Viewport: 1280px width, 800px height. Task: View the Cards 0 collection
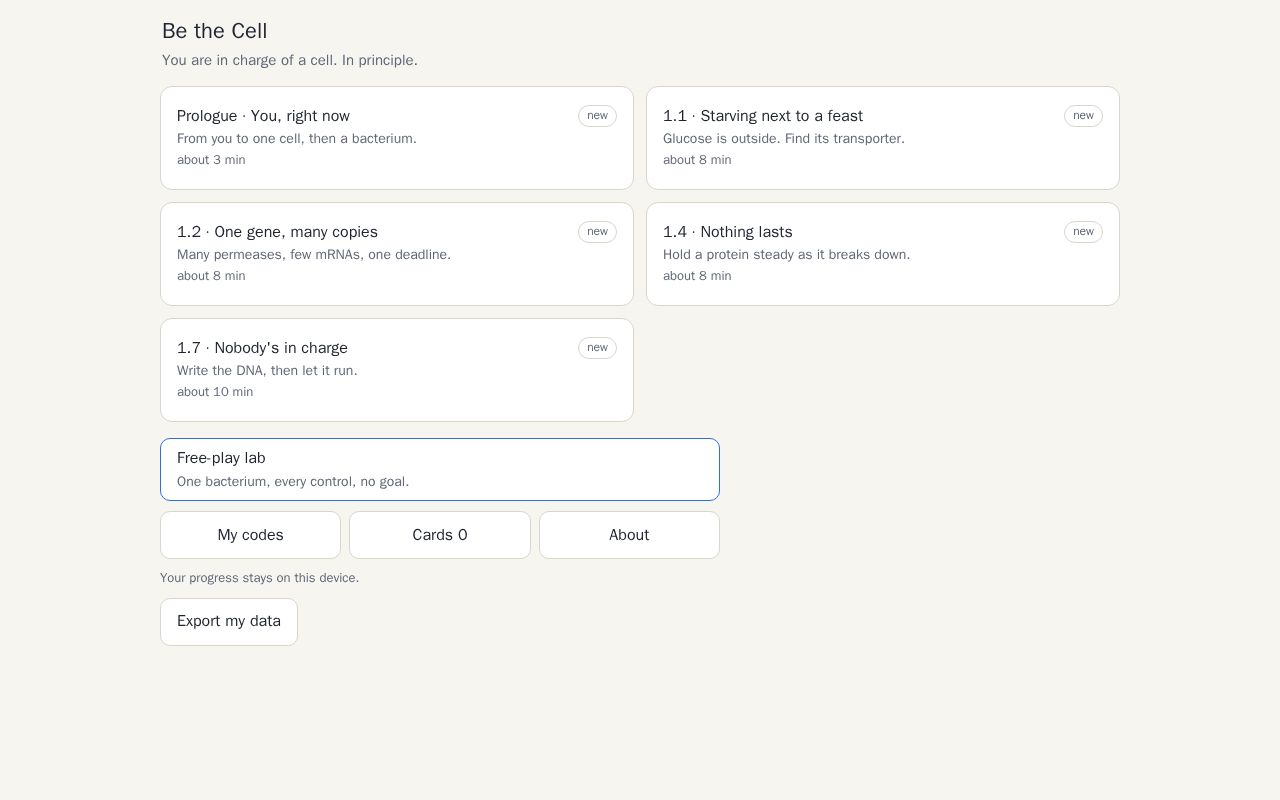click(440, 535)
